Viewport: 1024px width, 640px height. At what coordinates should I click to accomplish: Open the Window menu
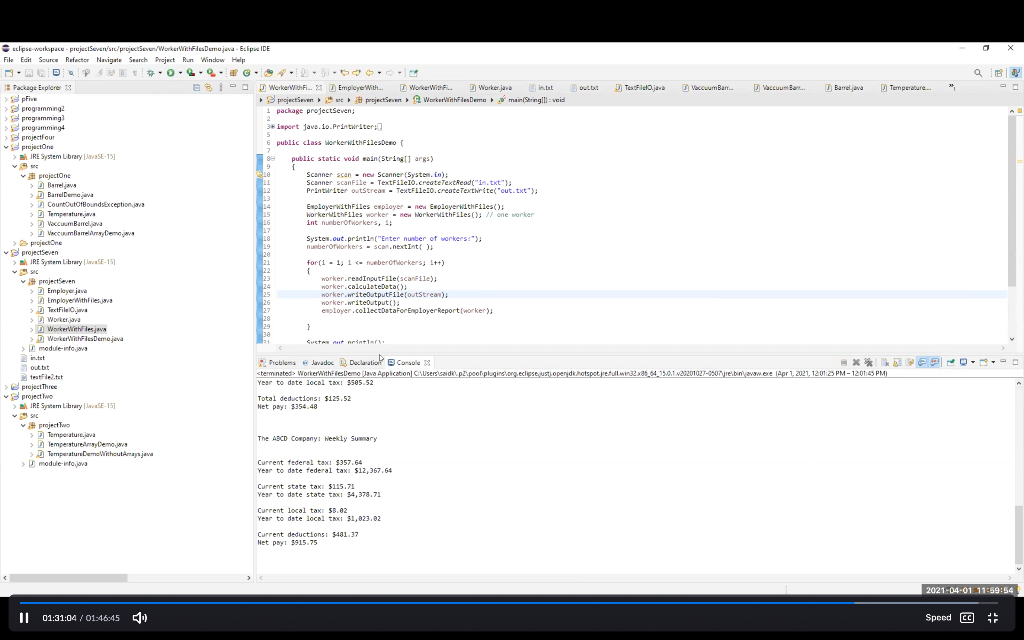click(212, 59)
